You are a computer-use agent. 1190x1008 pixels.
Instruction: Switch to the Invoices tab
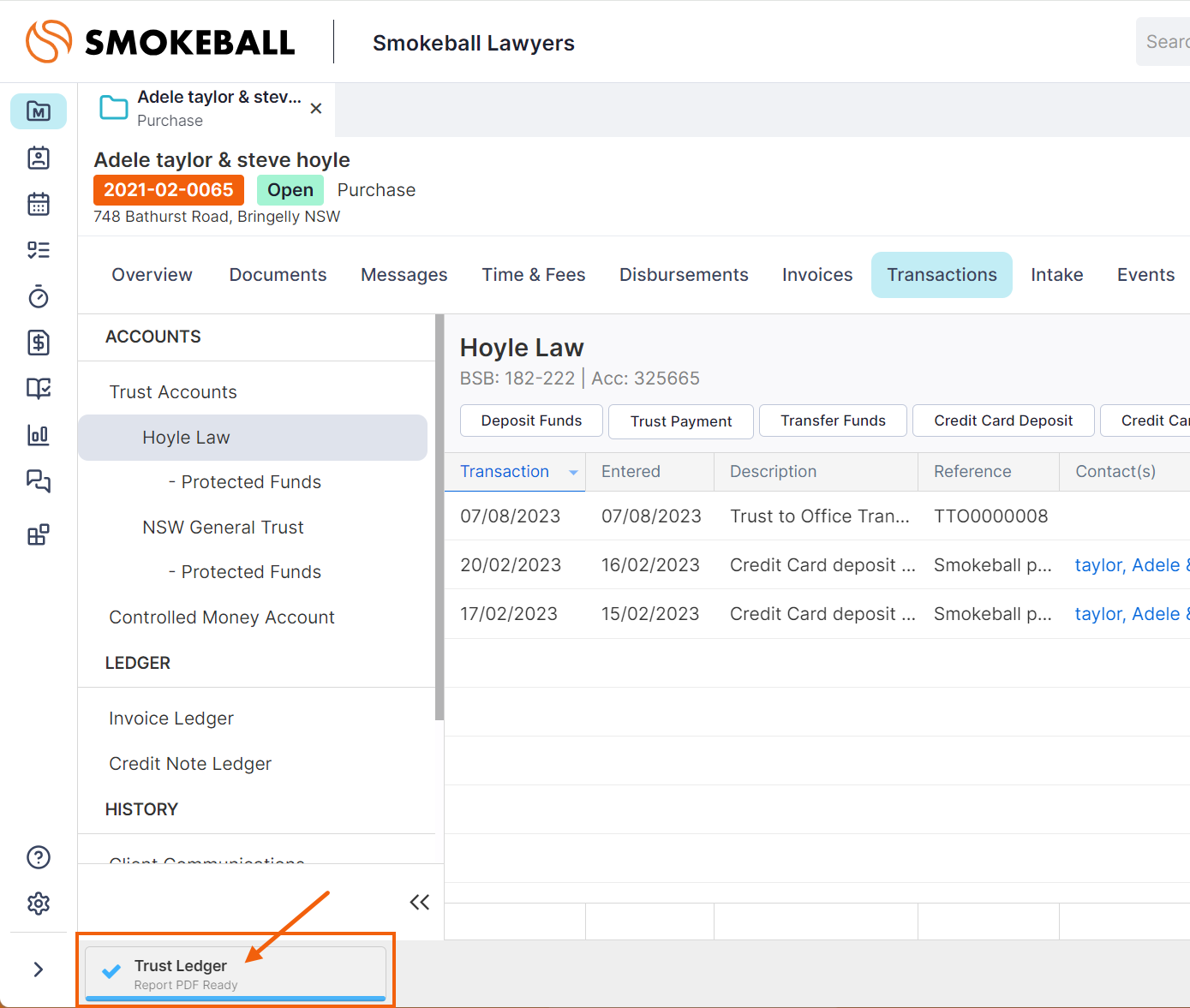(x=817, y=275)
